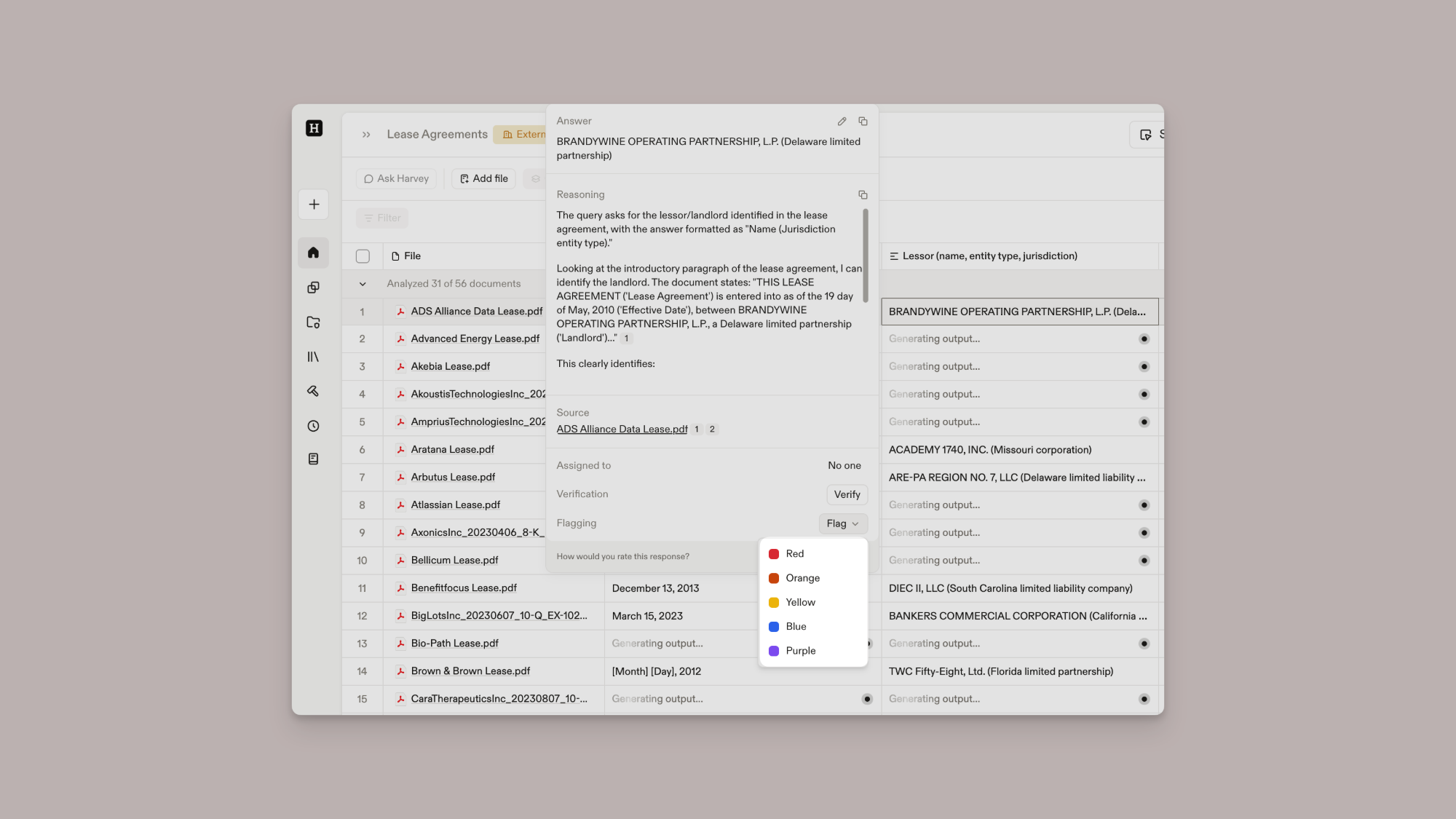Open the gavel workflows sidebar icon
This screenshot has height=819, width=1456.
tap(313, 391)
